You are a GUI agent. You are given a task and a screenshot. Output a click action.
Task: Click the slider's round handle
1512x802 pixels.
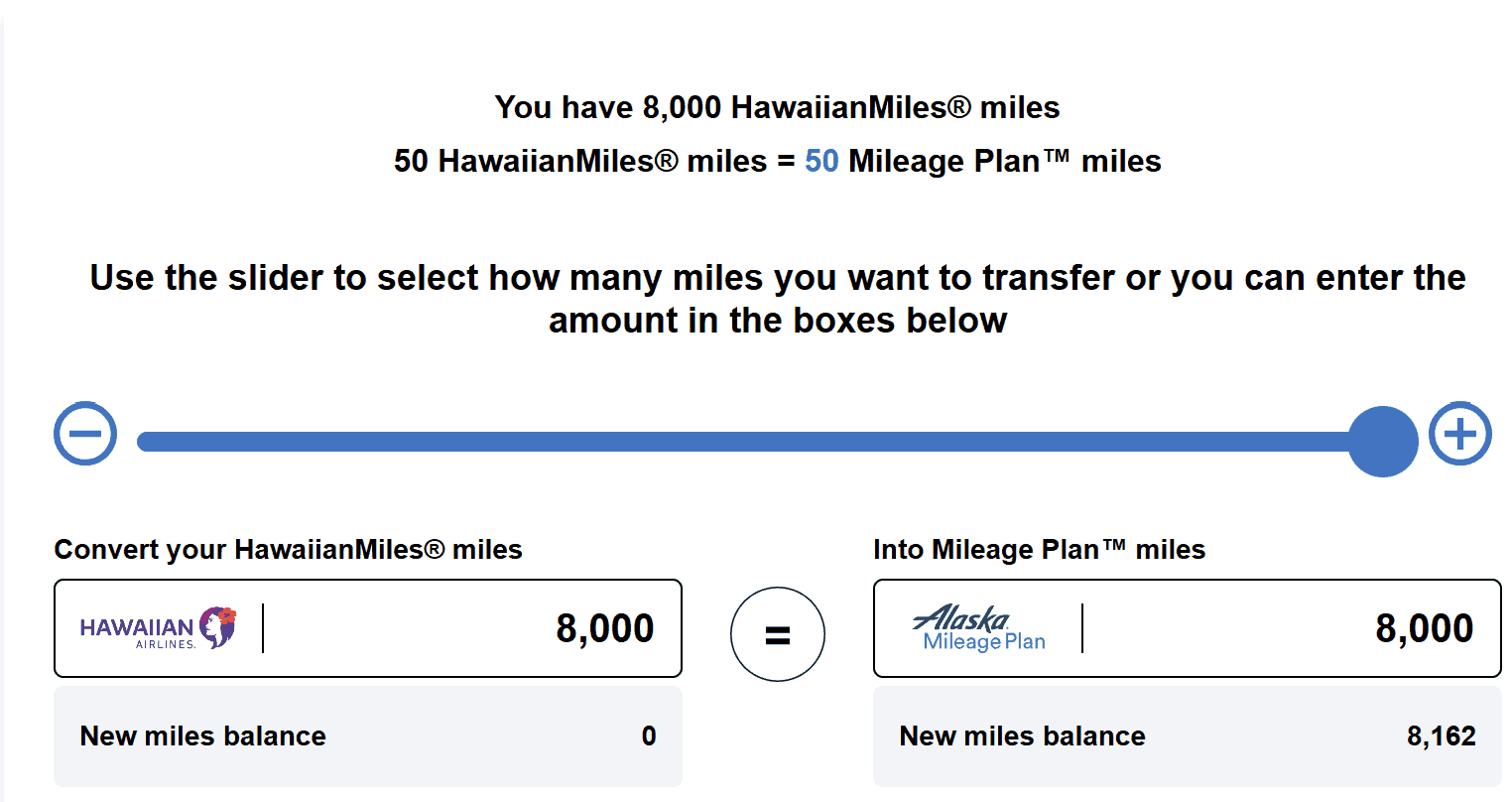point(1383,442)
